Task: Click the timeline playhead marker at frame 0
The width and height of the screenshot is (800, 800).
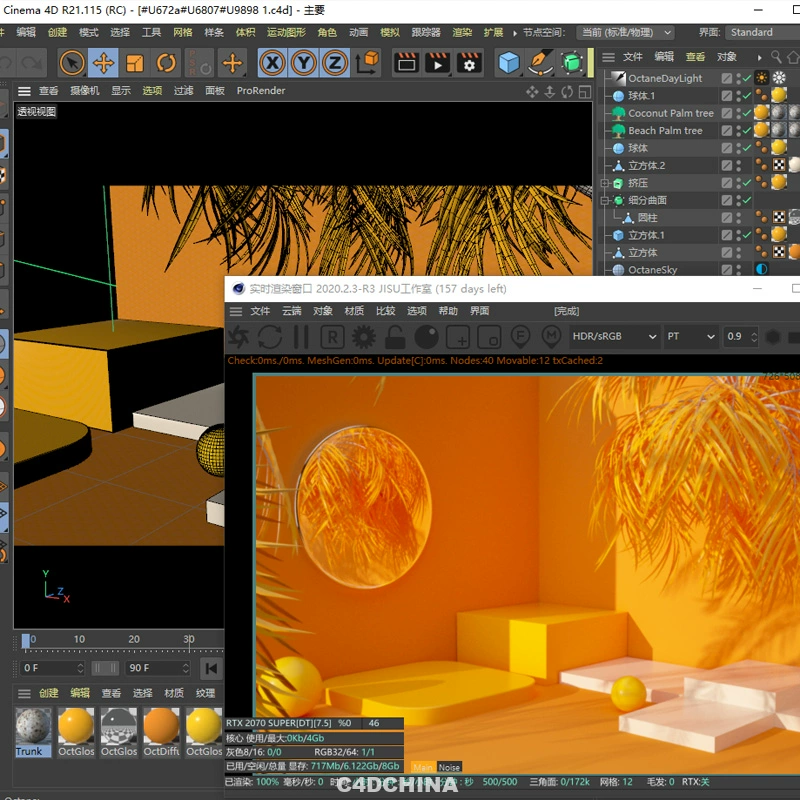Action: pyautogui.click(x=26, y=641)
